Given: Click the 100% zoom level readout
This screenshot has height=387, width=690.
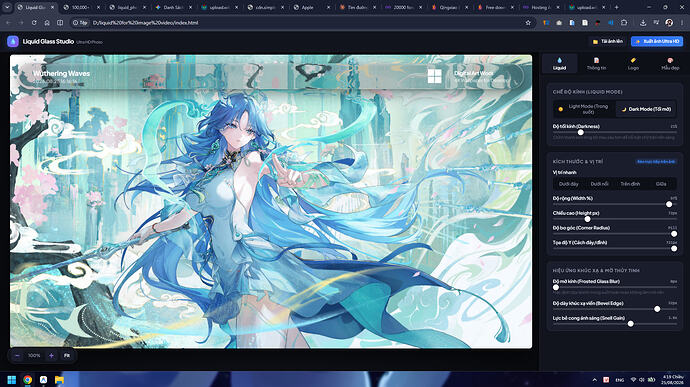Looking at the screenshot, I should (x=34, y=355).
